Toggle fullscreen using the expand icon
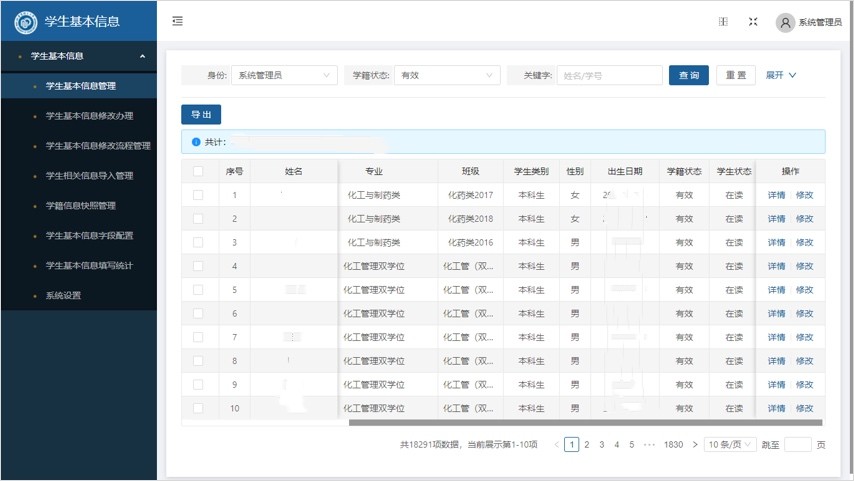 click(x=753, y=22)
